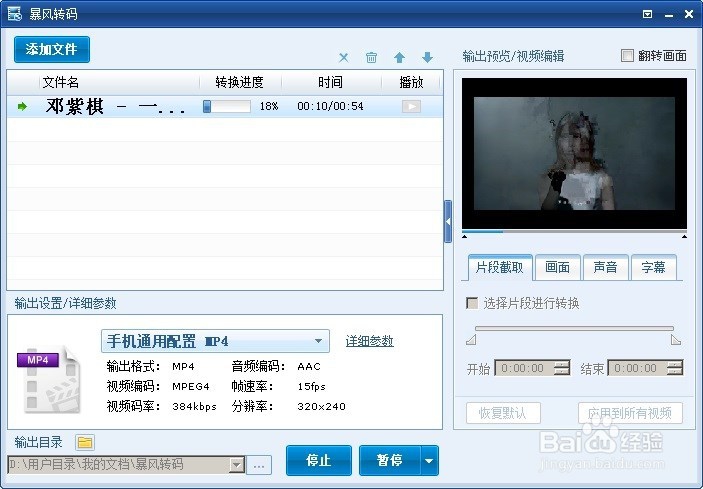Move file up with up arrow
Image resolution: width=703 pixels, height=489 pixels.
(399, 57)
